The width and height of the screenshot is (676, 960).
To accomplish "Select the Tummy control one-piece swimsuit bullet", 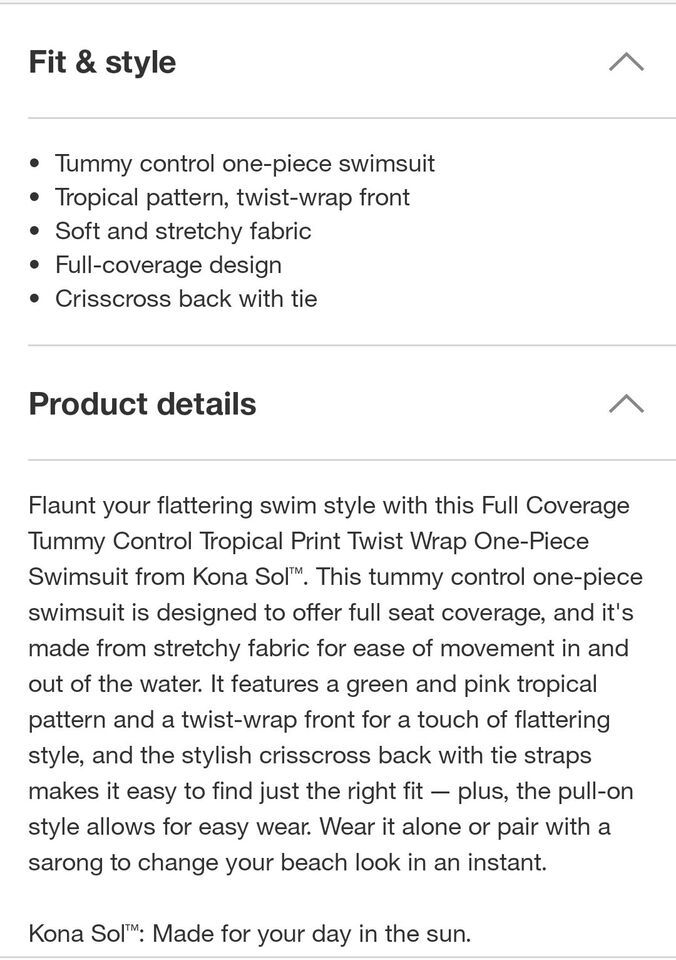I will (x=245, y=164).
